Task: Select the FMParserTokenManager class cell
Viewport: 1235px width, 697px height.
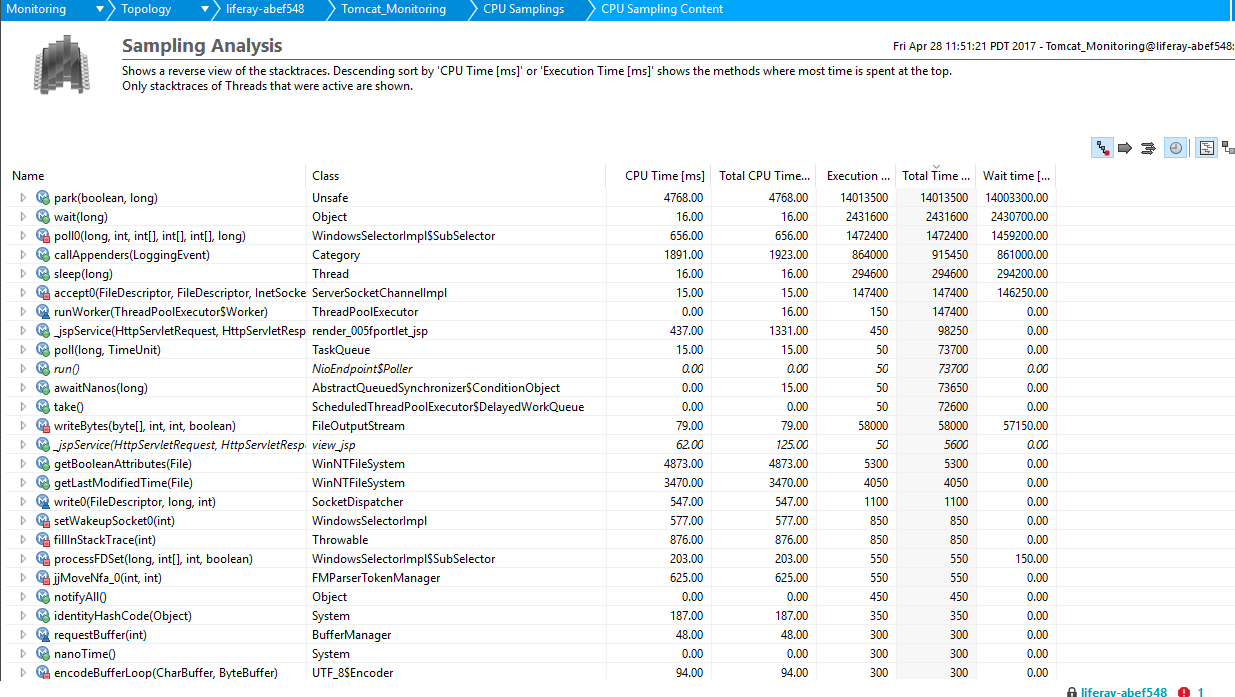Action: [376, 578]
